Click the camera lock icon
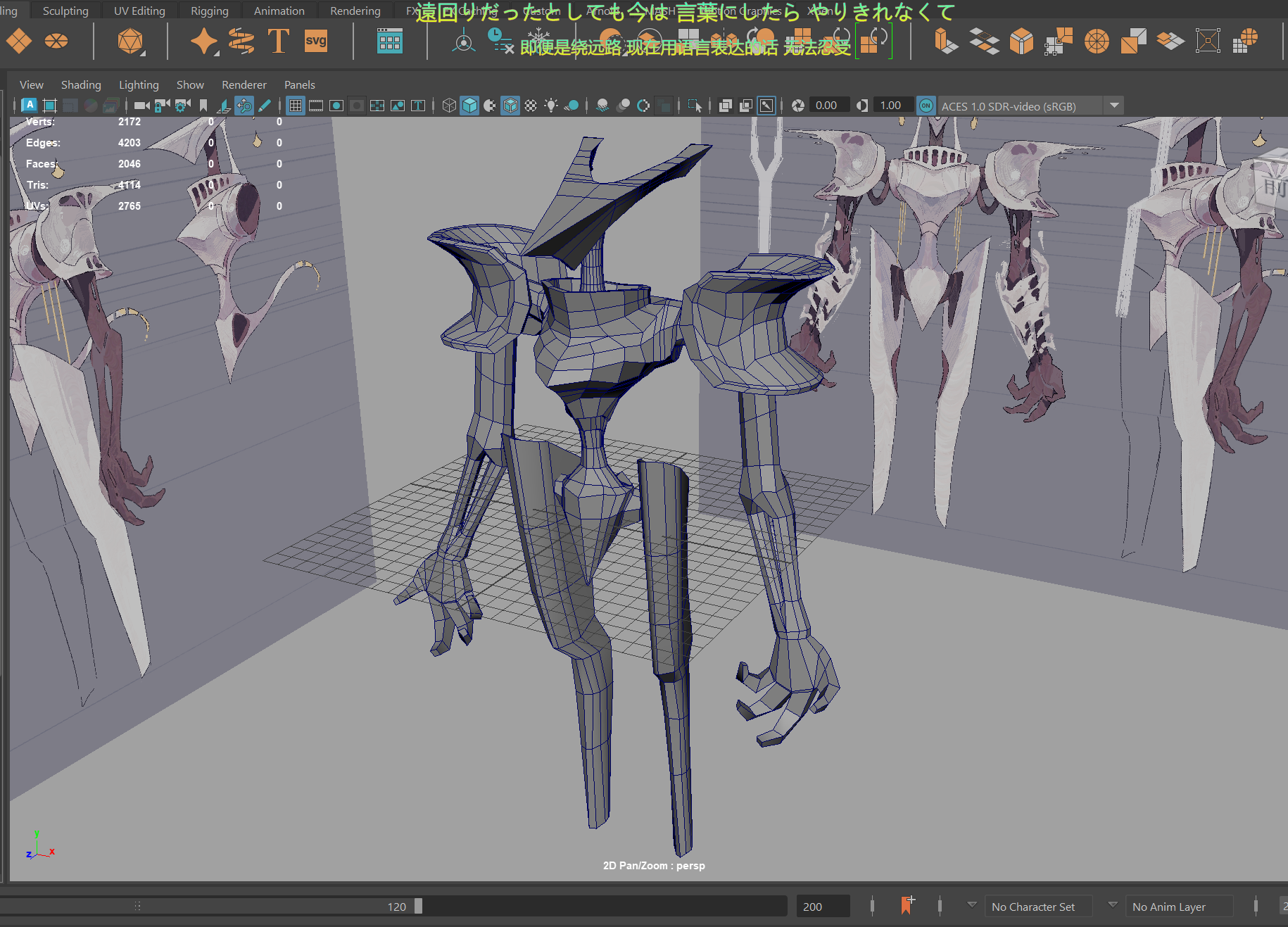The width and height of the screenshot is (1288, 927). tap(162, 106)
